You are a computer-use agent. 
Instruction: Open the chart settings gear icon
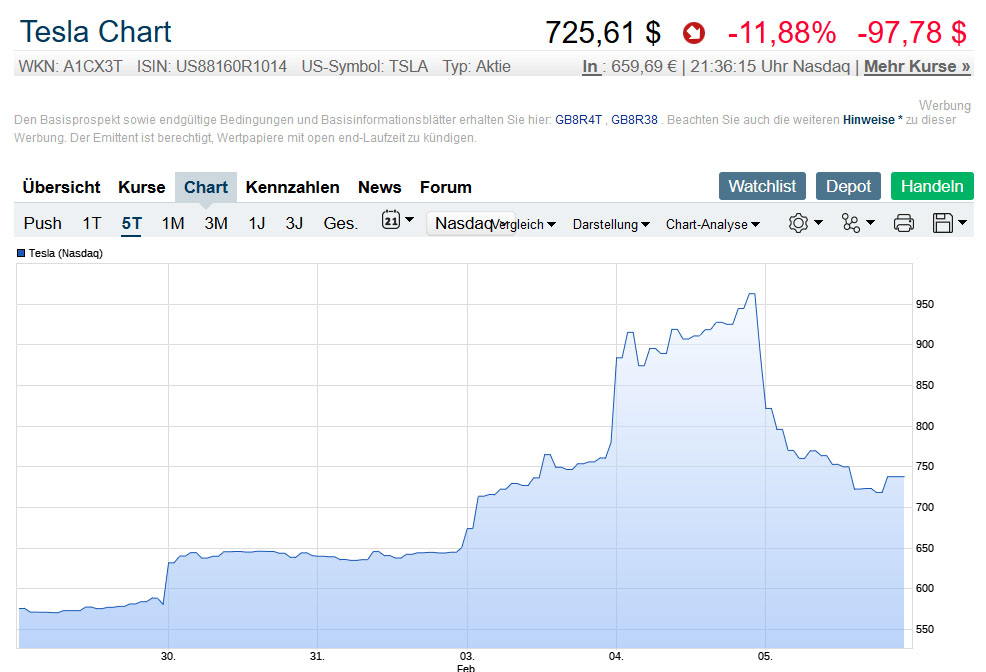(x=798, y=223)
